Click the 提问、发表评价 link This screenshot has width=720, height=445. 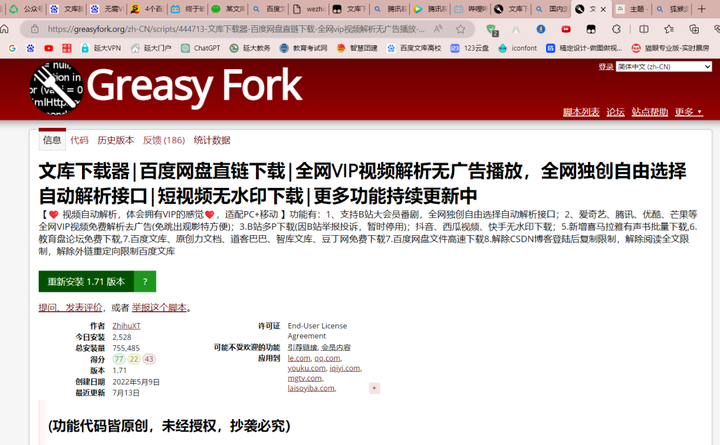point(70,308)
